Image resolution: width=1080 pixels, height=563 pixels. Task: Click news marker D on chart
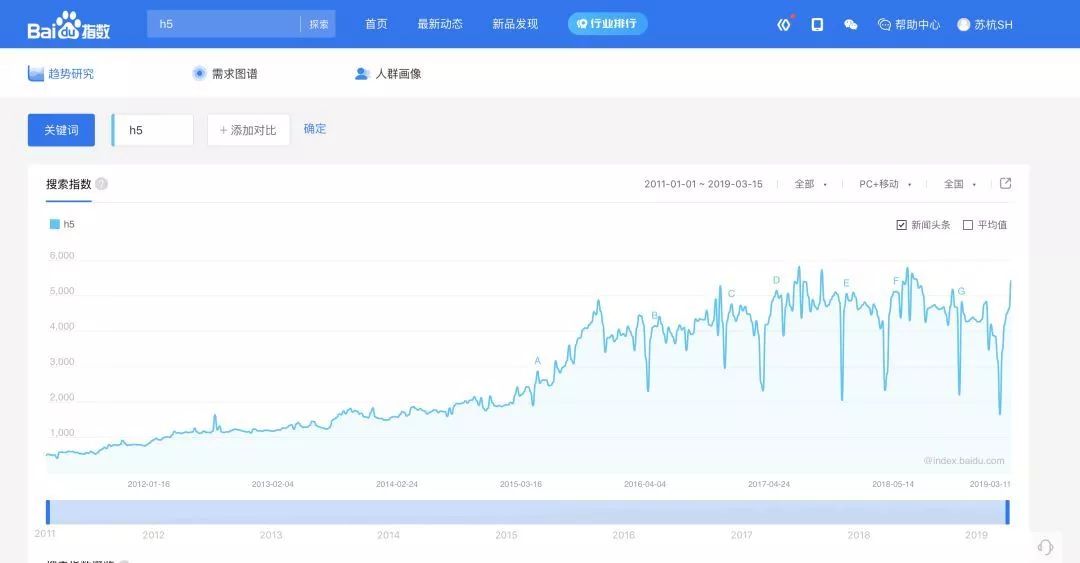(776, 280)
